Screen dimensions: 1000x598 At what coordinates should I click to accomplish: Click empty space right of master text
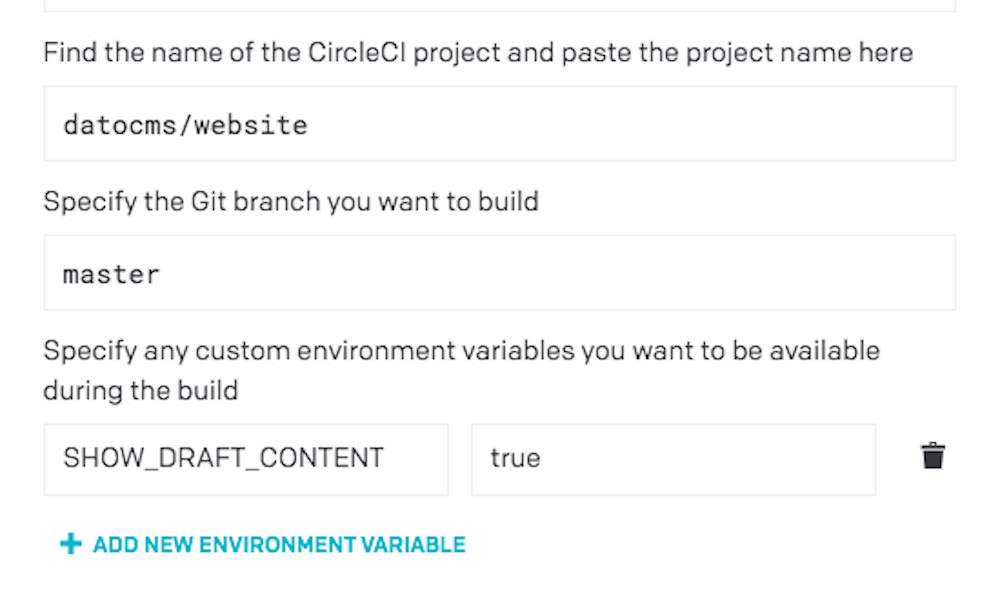555,275
